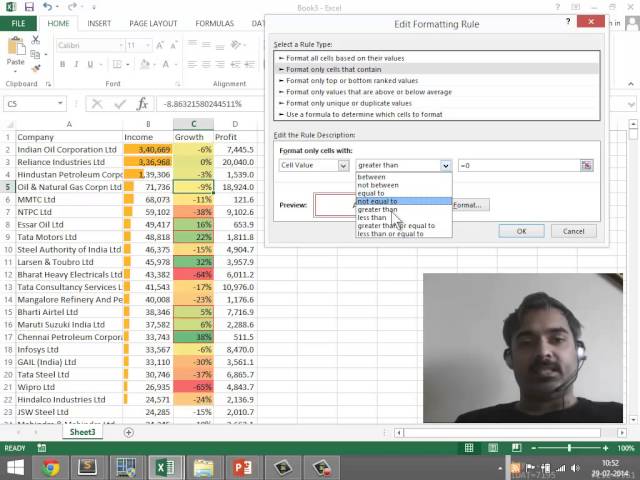Open the Name Box dropdown arrow

[x=60, y=104]
